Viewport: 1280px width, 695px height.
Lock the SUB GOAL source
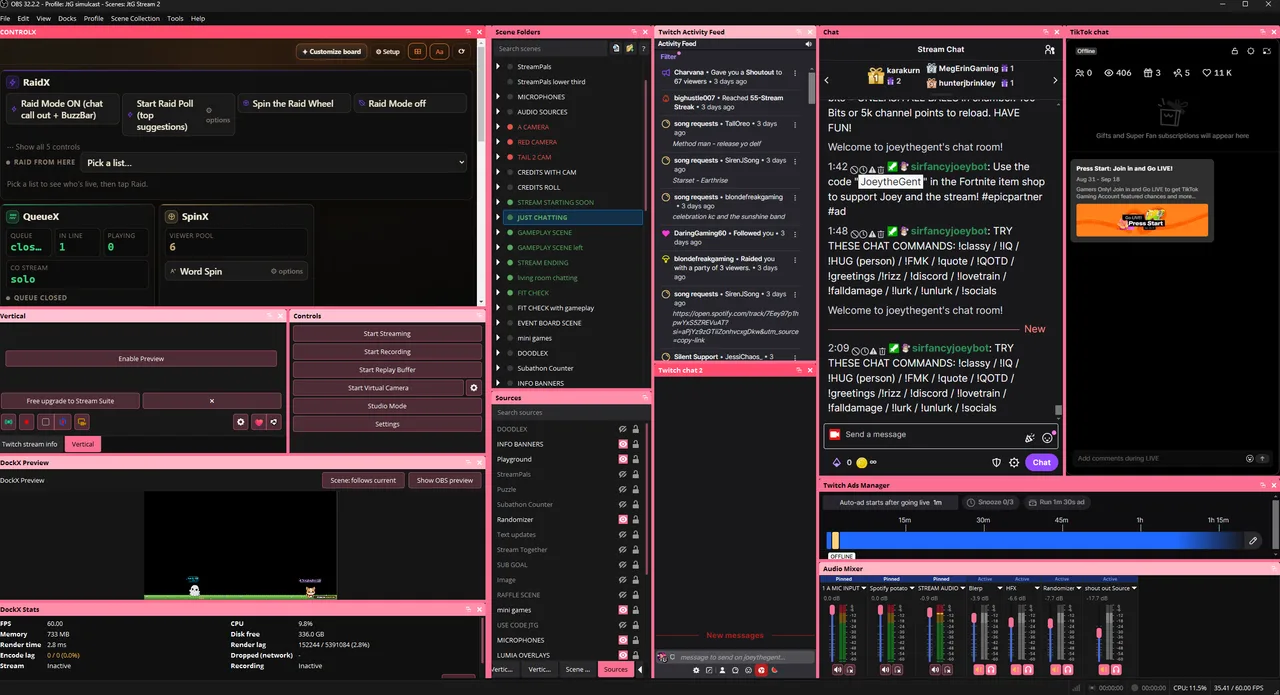click(x=635, y=565)
